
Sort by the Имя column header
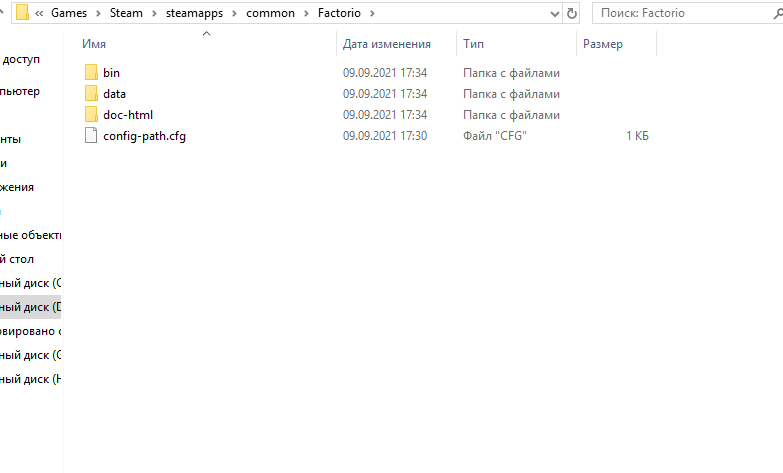tap(94, 44)
